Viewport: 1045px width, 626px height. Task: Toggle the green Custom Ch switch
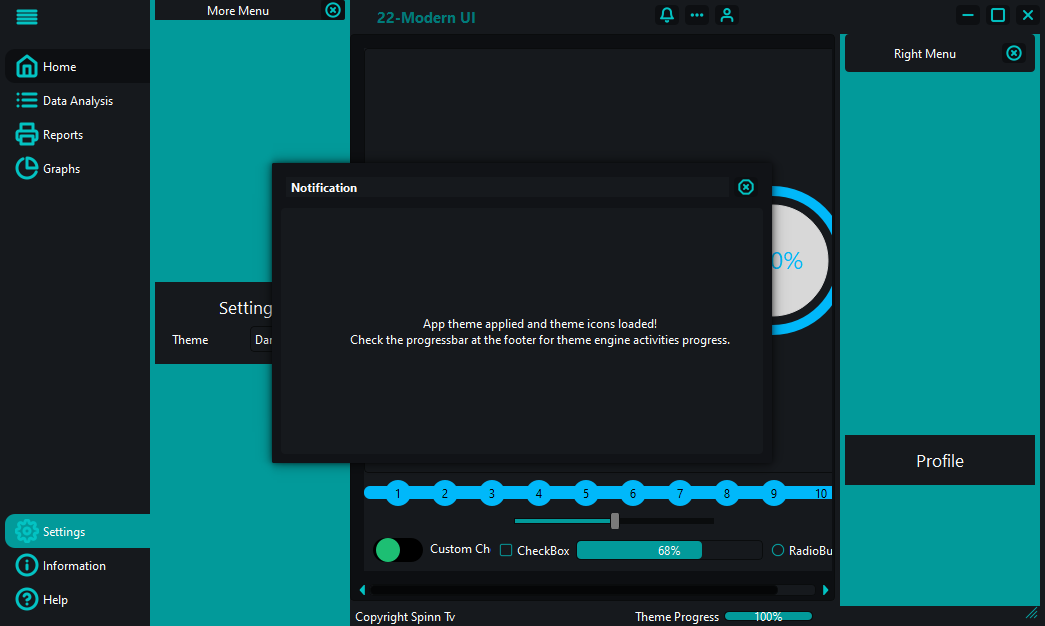[x=398, y=550]
